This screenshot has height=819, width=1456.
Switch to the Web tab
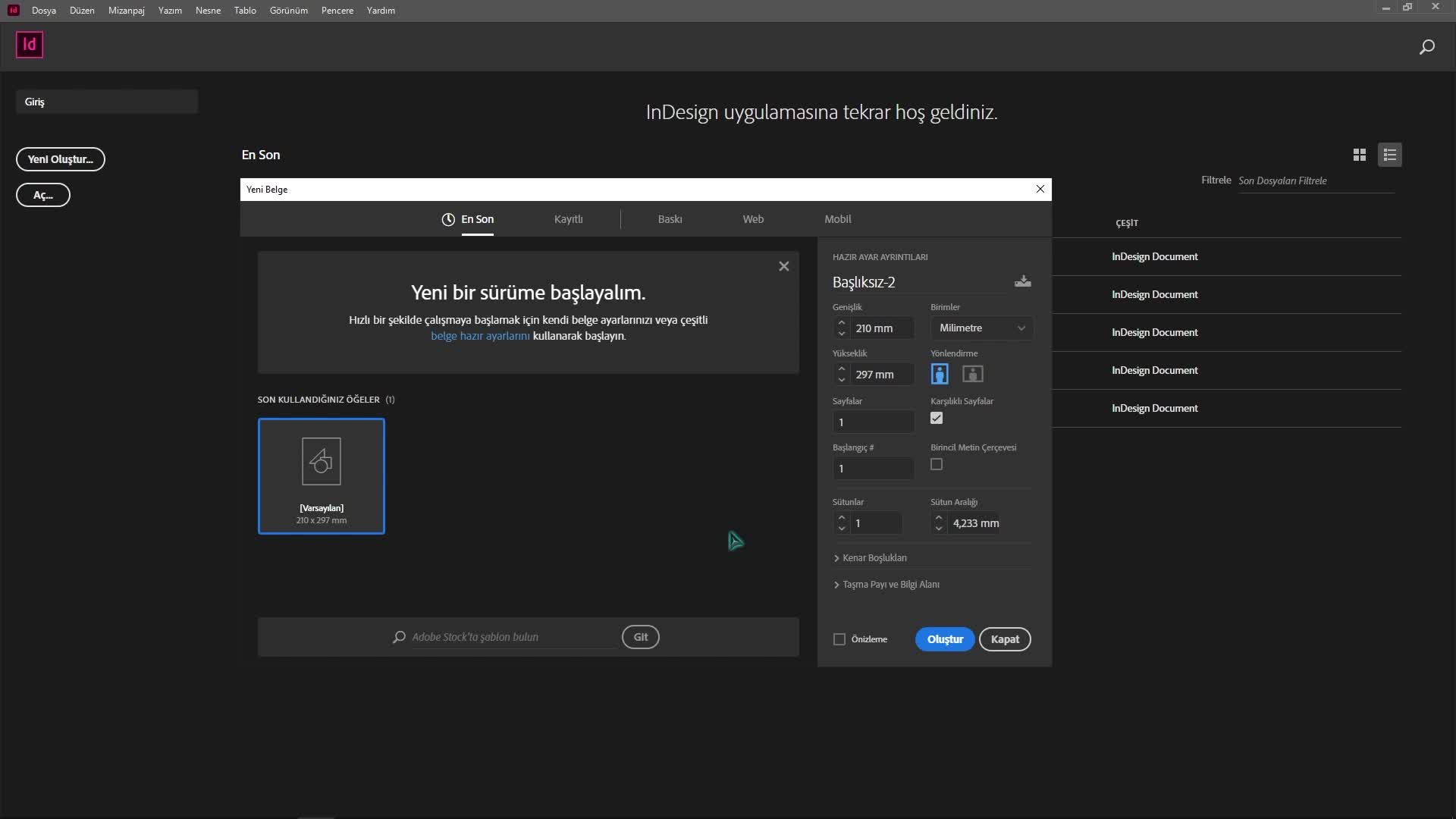tap(753, 219)
